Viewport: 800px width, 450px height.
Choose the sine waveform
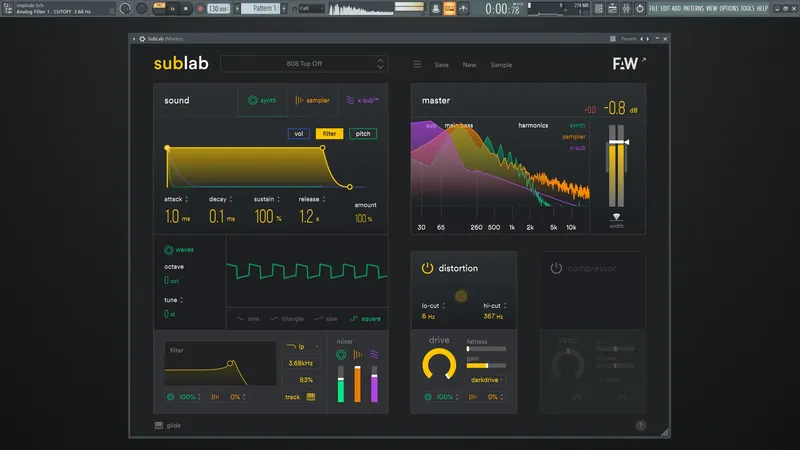coord(248,318)
